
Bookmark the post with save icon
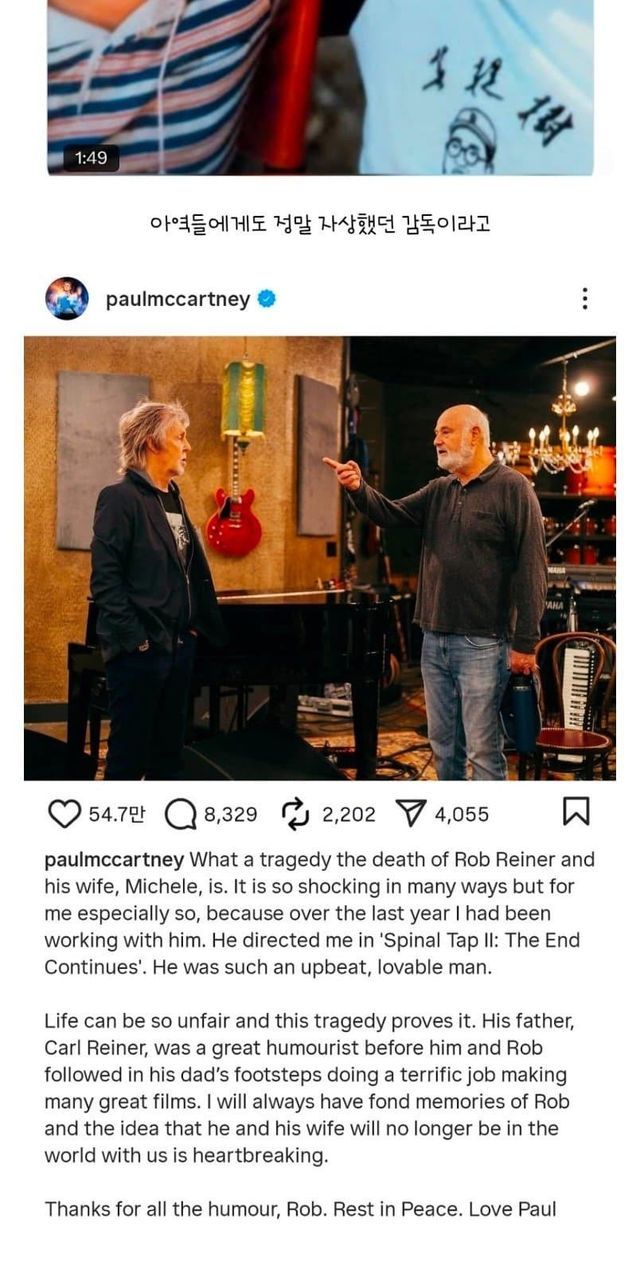[576, 812]
